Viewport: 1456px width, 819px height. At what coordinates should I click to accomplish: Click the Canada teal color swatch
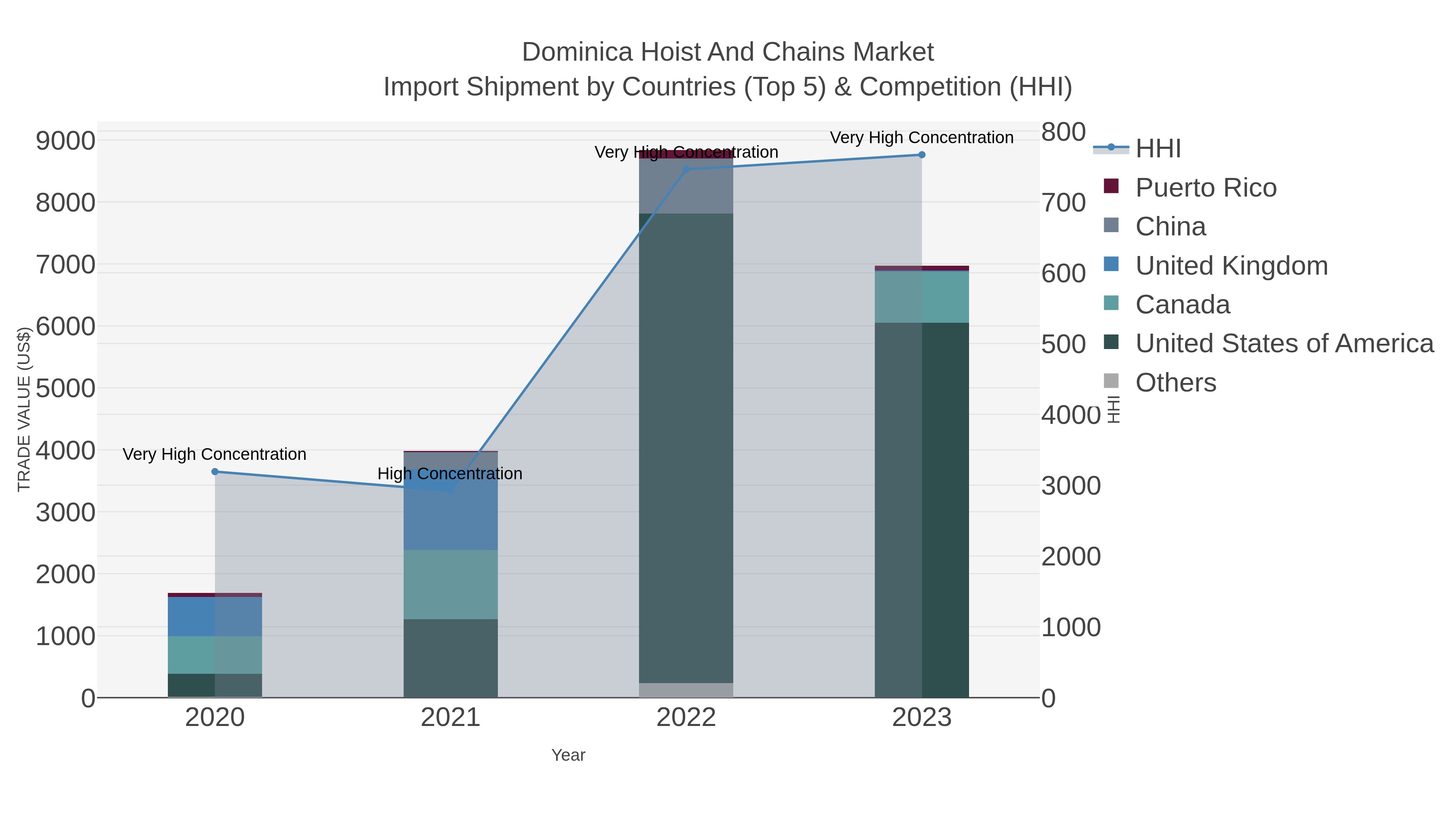pyautogui.click(x=1111, y=303)
